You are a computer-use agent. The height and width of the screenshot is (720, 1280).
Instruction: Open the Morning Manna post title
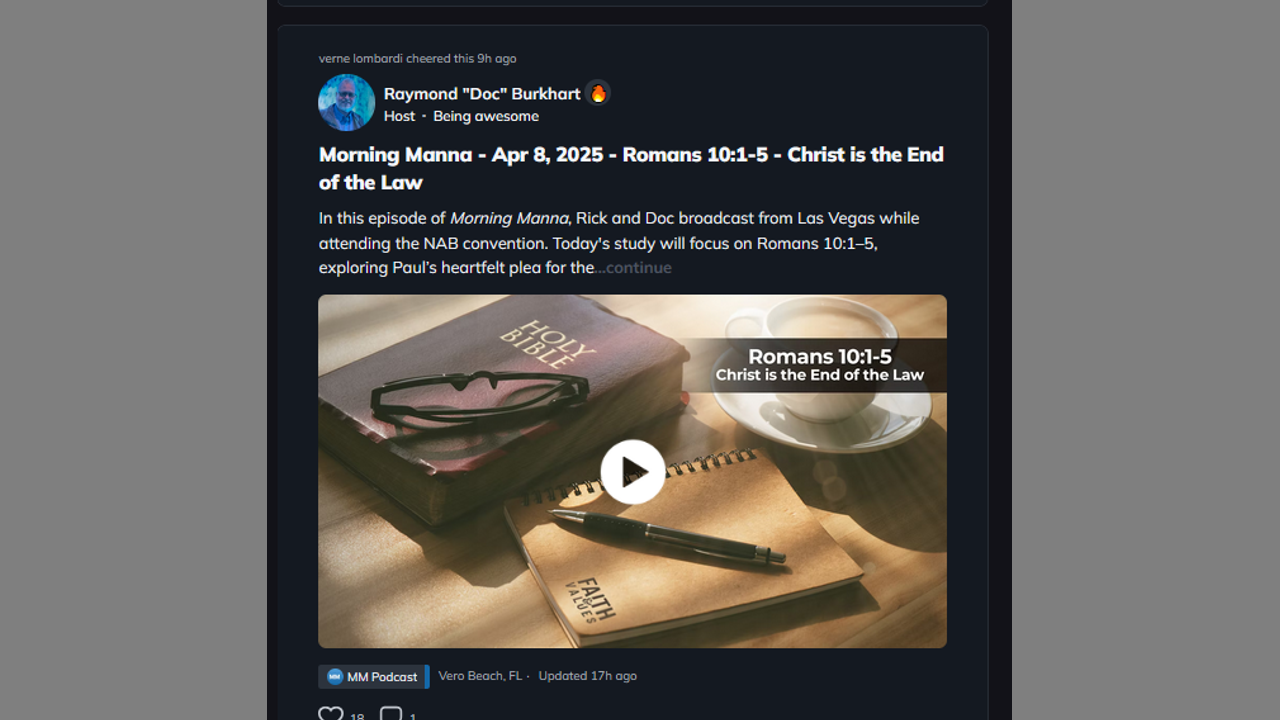click(631, 168)
